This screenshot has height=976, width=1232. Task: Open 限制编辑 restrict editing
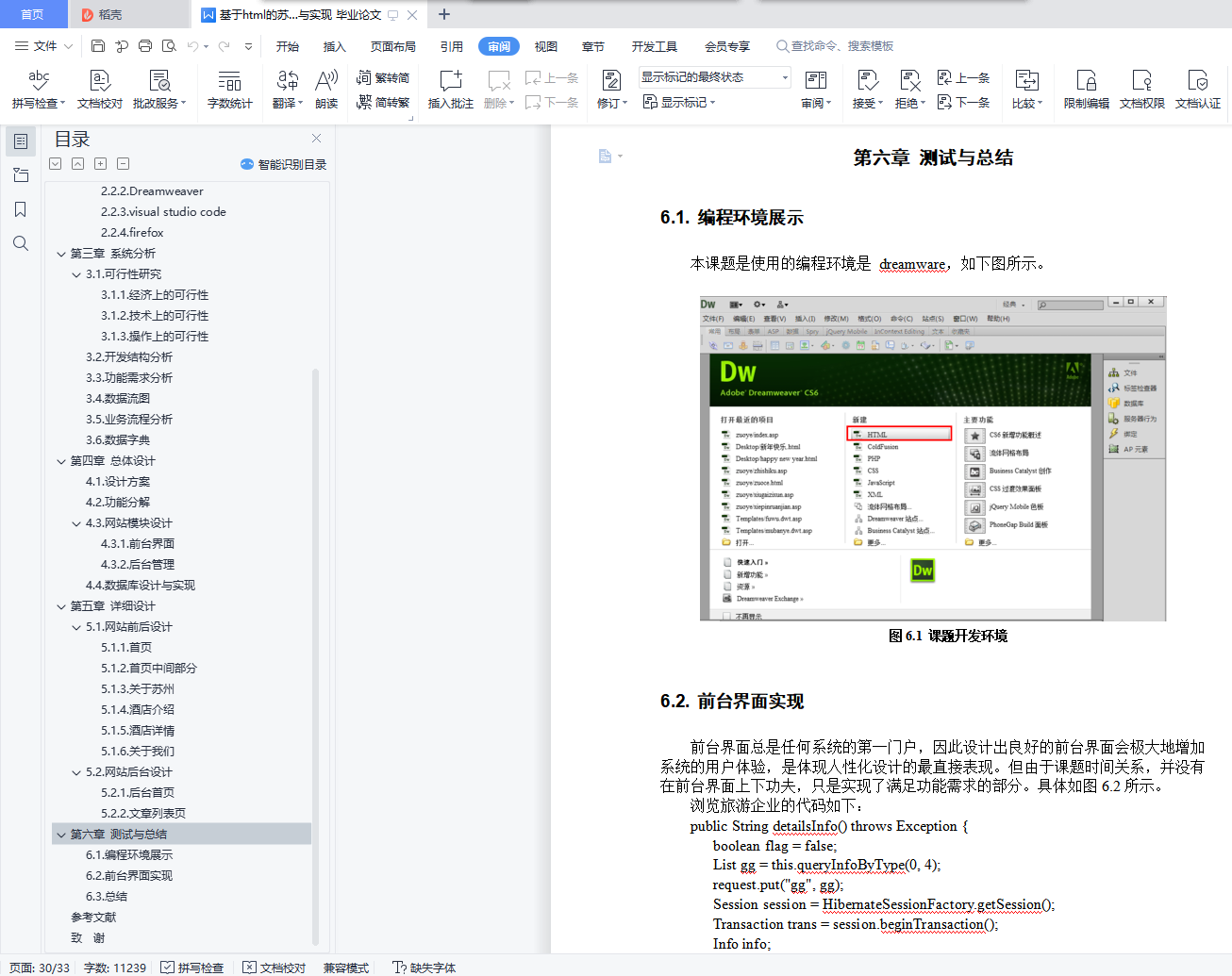1087,90
